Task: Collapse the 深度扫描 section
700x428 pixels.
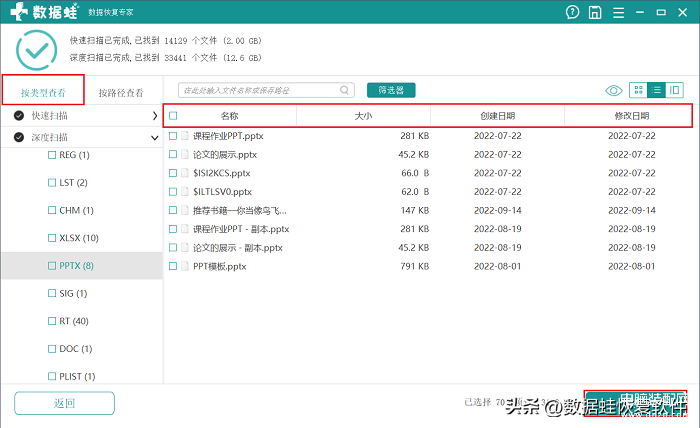Action: 154,137
